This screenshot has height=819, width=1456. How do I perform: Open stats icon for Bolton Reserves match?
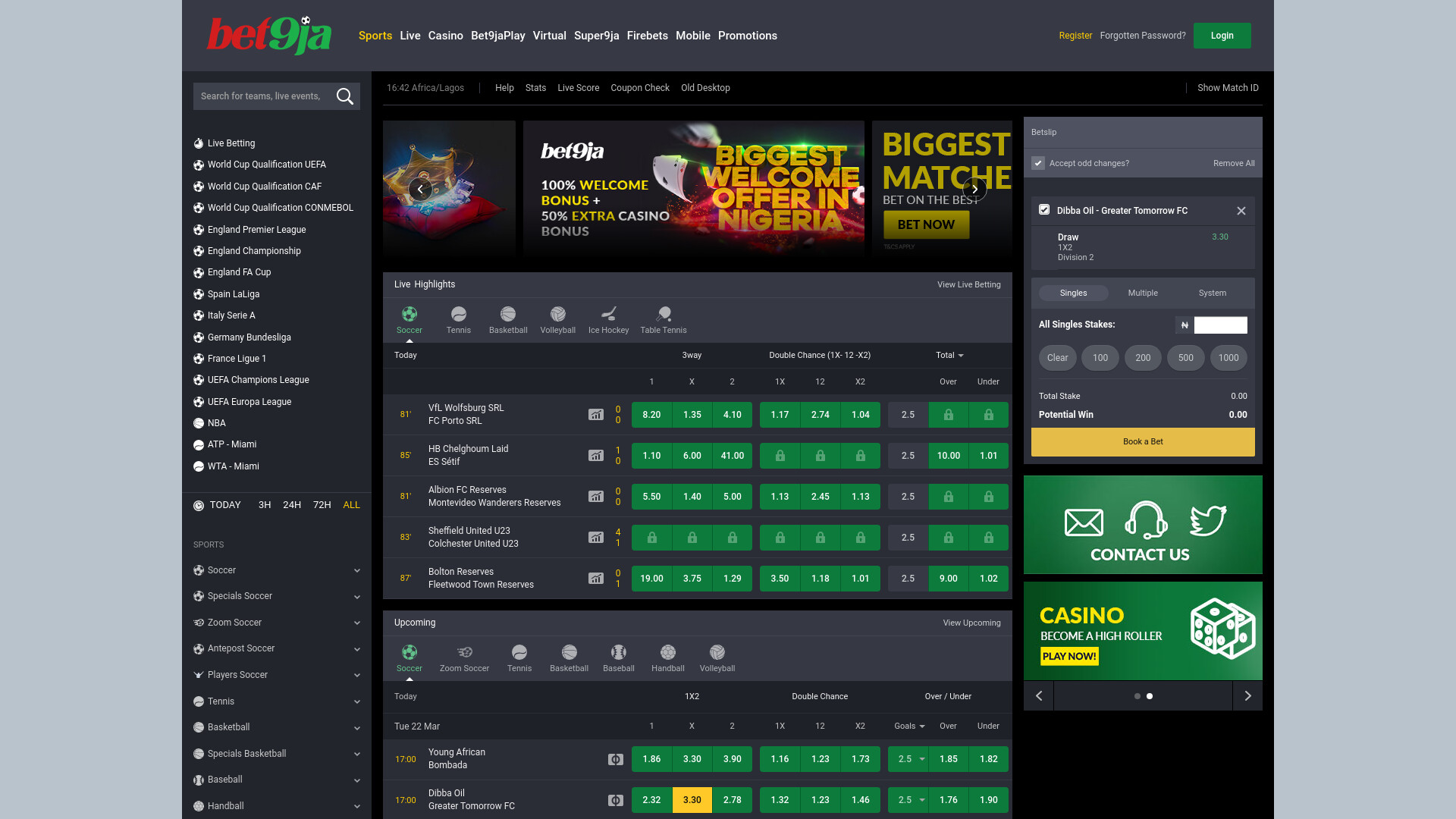(596, 579)
